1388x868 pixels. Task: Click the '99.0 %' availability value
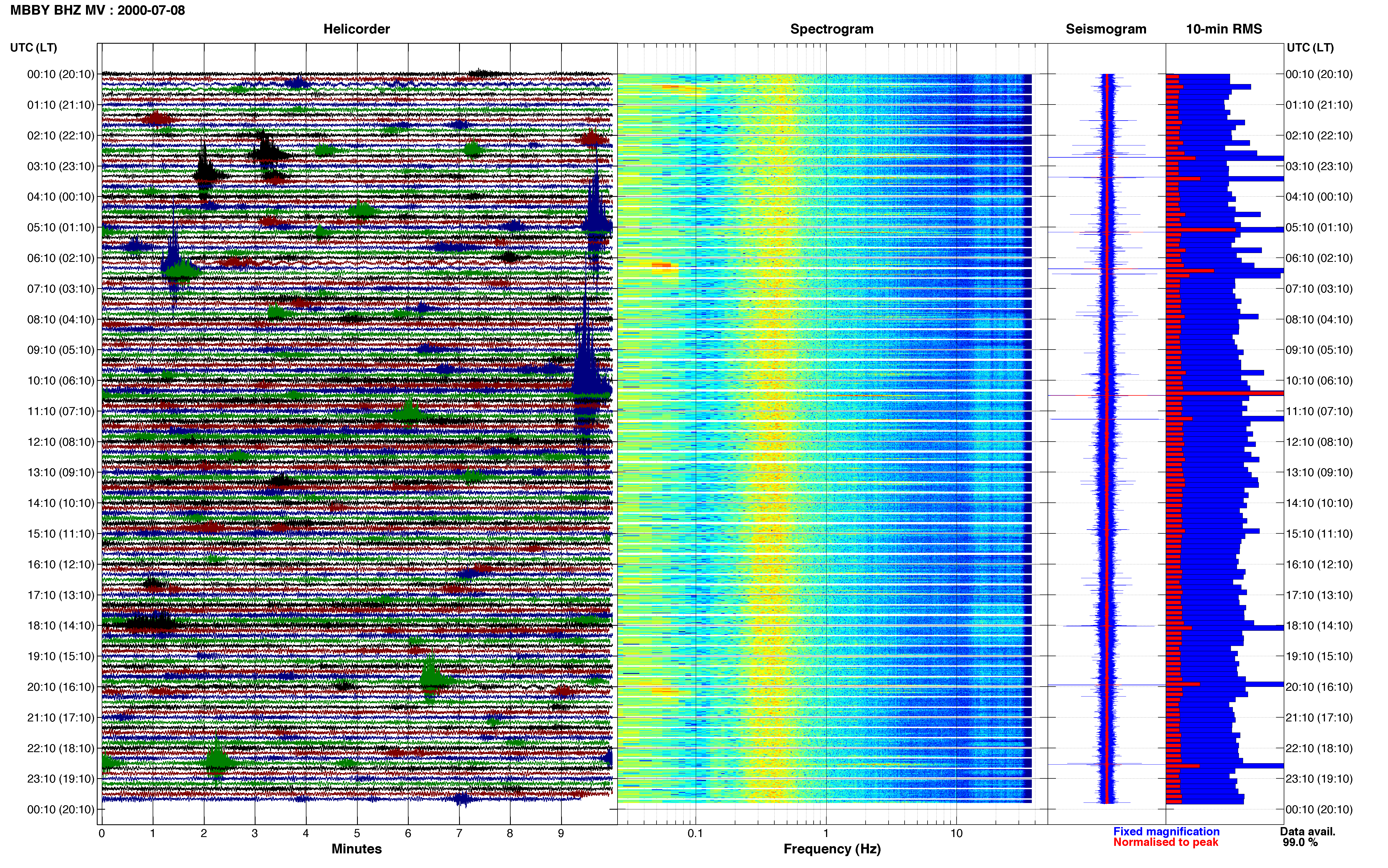click(x=1300, y=842)
